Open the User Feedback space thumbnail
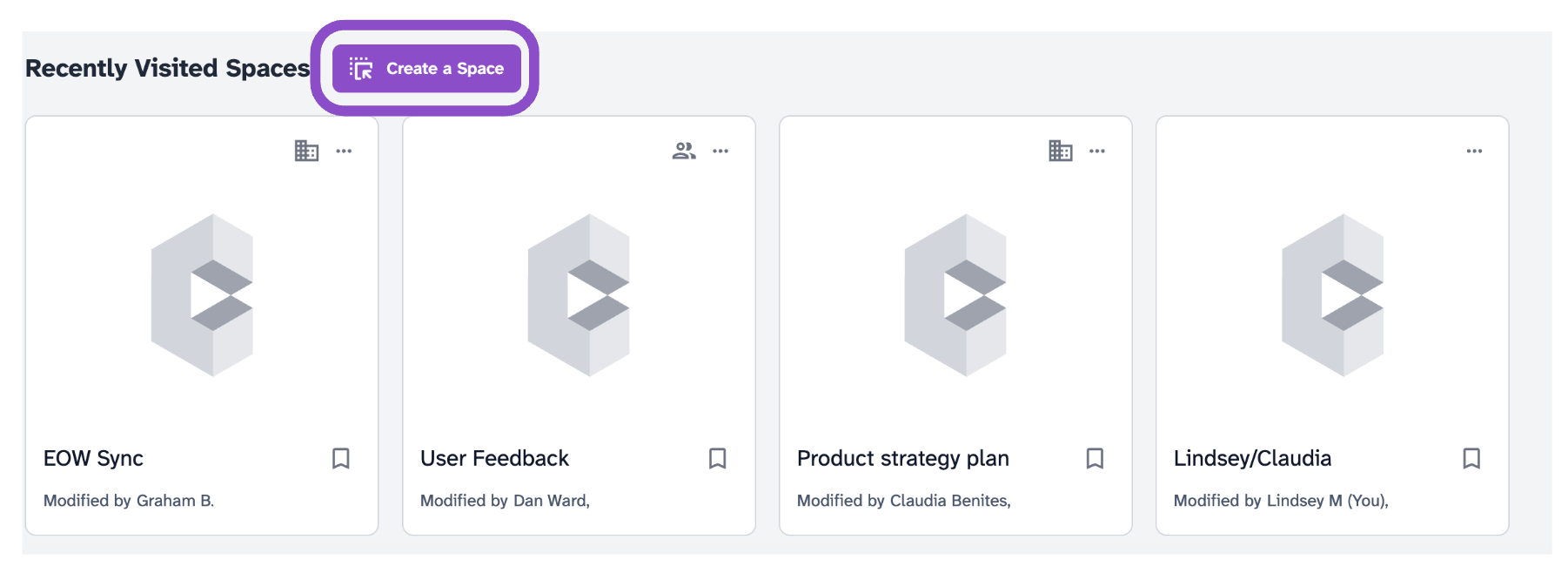The image size is (1568, 573). (x=579, y=295)
